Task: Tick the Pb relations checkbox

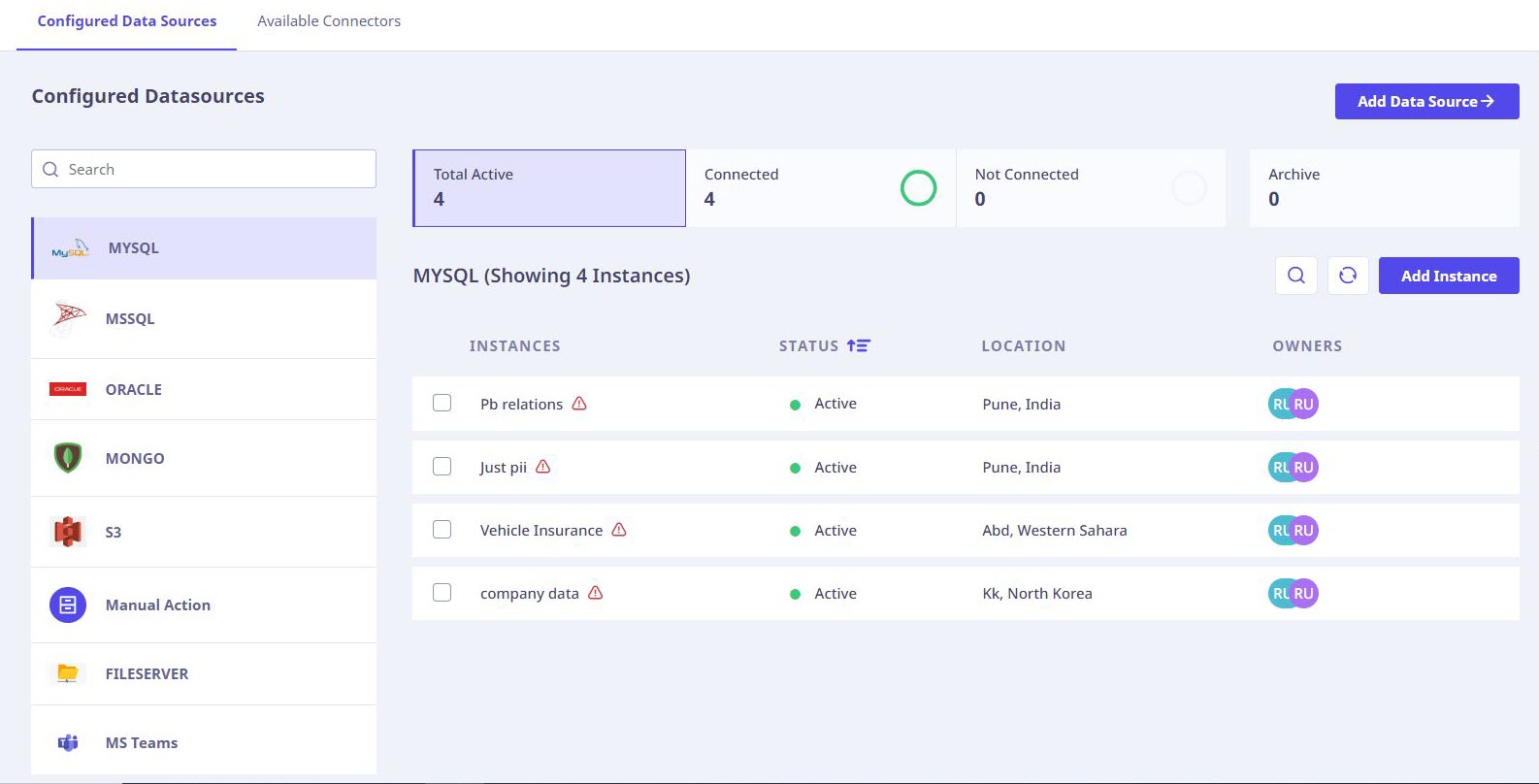Action: 442,403
